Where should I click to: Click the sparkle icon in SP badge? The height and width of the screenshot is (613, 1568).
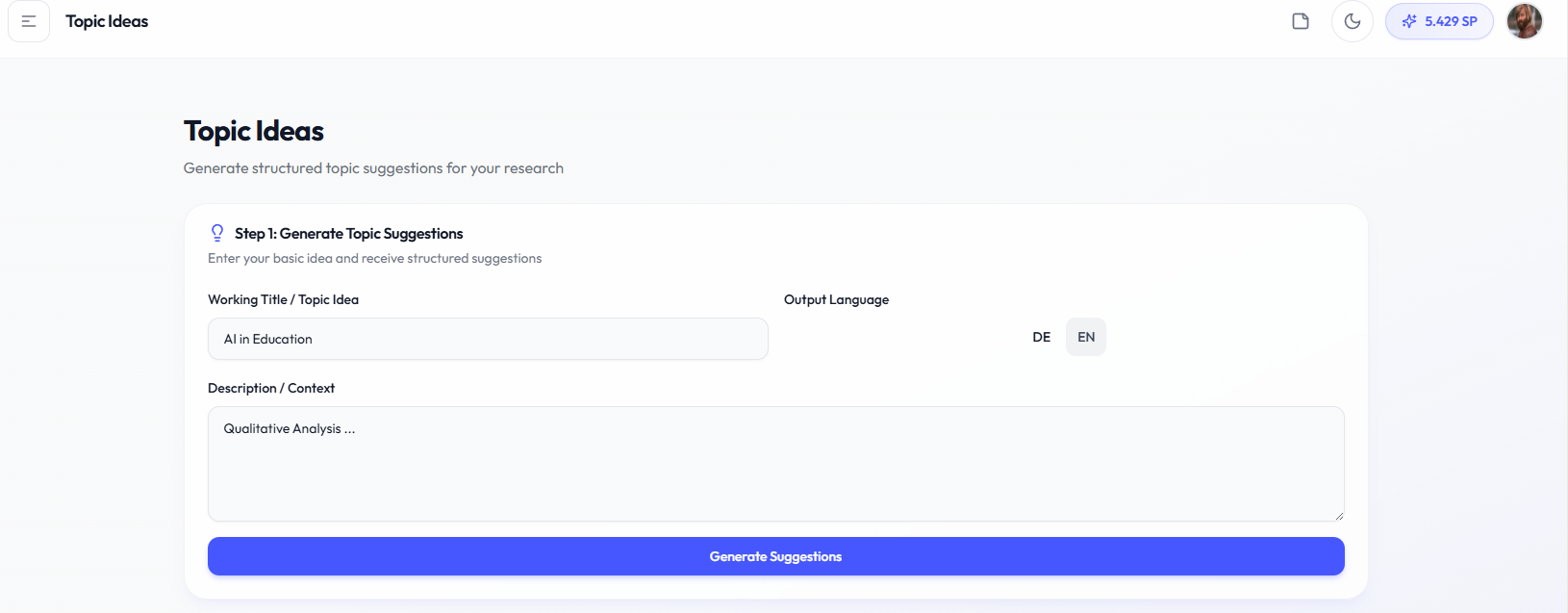[x=1409, y=21]
